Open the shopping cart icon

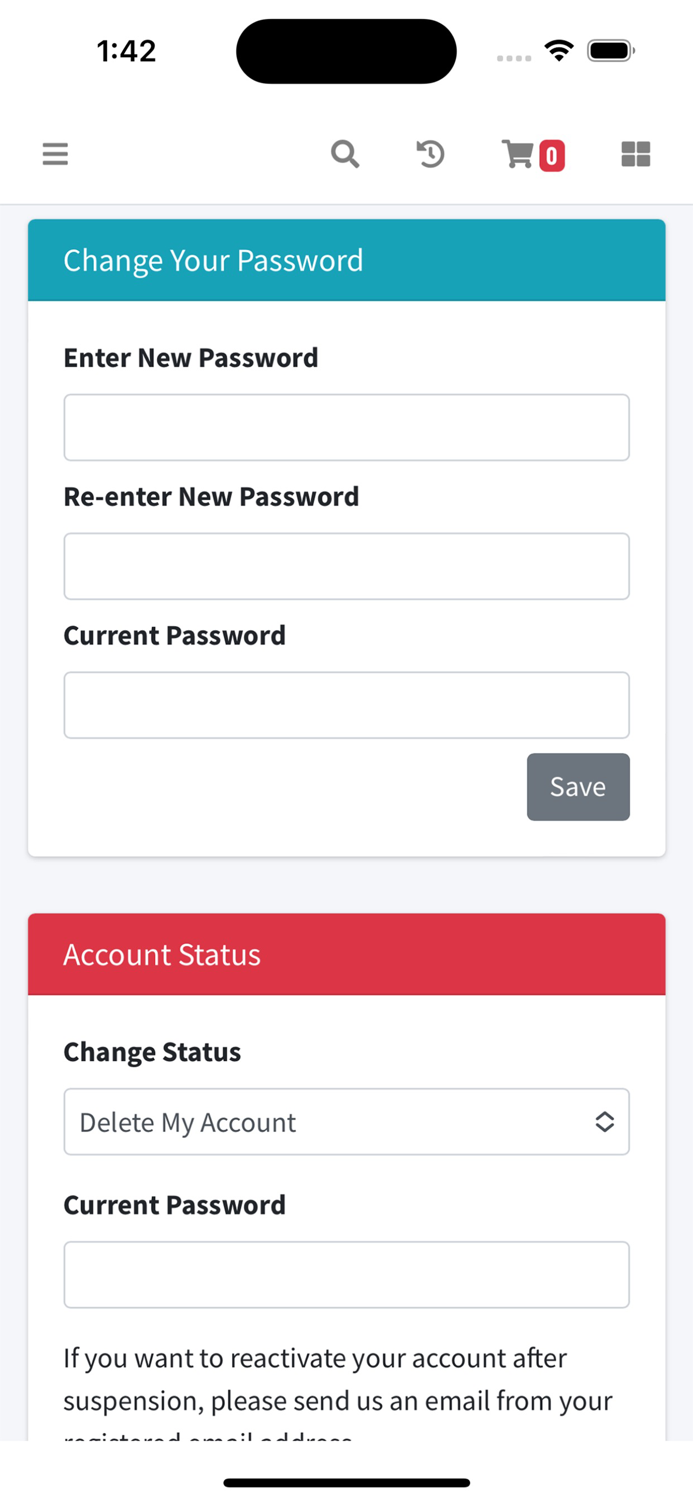(518, 154)
